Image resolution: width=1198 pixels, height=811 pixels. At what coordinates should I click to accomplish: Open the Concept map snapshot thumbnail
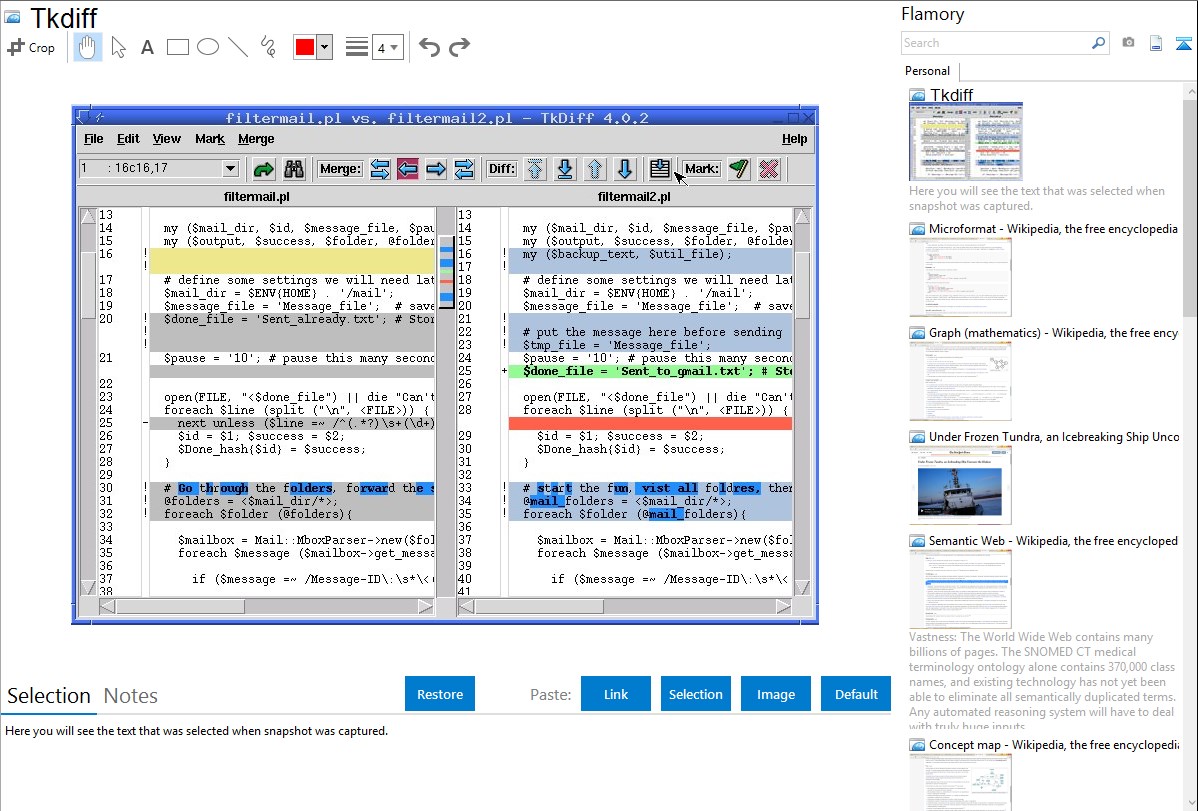960,782
